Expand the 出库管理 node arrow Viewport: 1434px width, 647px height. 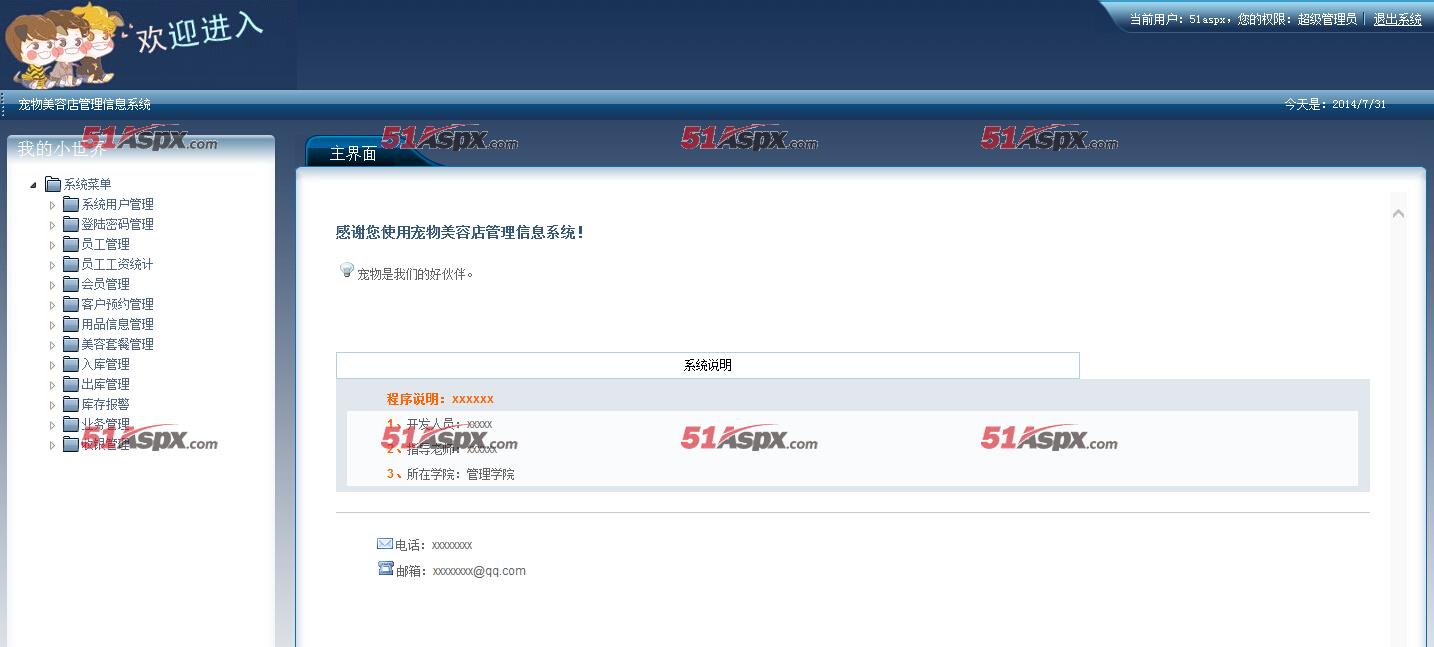[53, 385]
